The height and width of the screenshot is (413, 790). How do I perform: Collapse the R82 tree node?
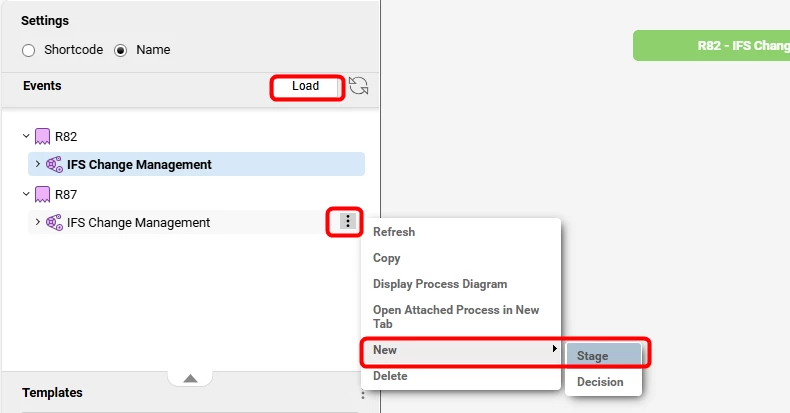(26, 136)
